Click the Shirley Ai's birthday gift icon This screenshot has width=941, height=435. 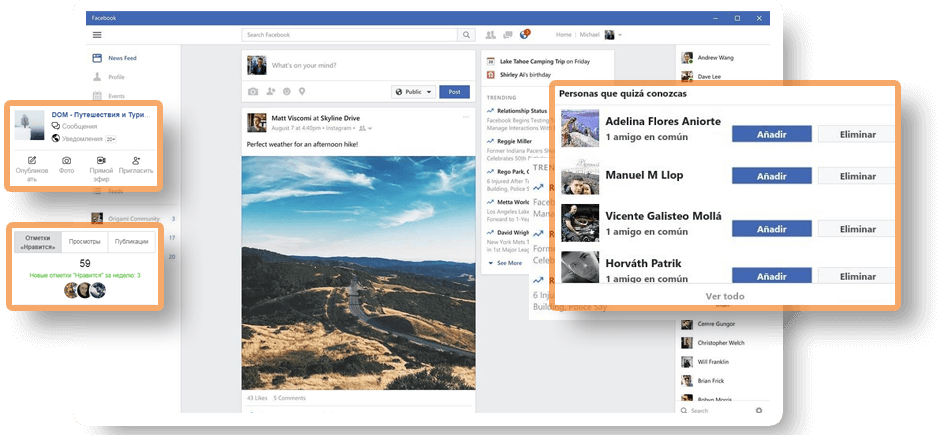[x=490, y=75]
